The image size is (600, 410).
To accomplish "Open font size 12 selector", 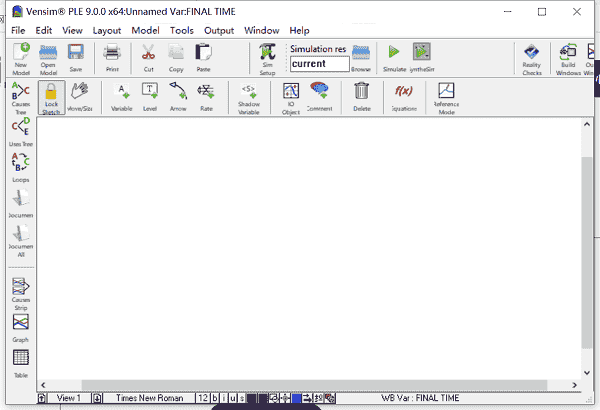I will tap(203, 398).
